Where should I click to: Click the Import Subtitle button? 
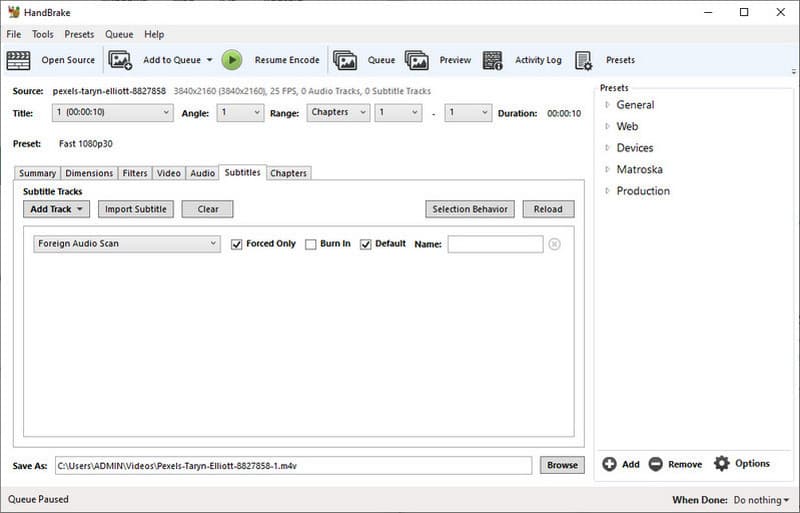(136, 209)
